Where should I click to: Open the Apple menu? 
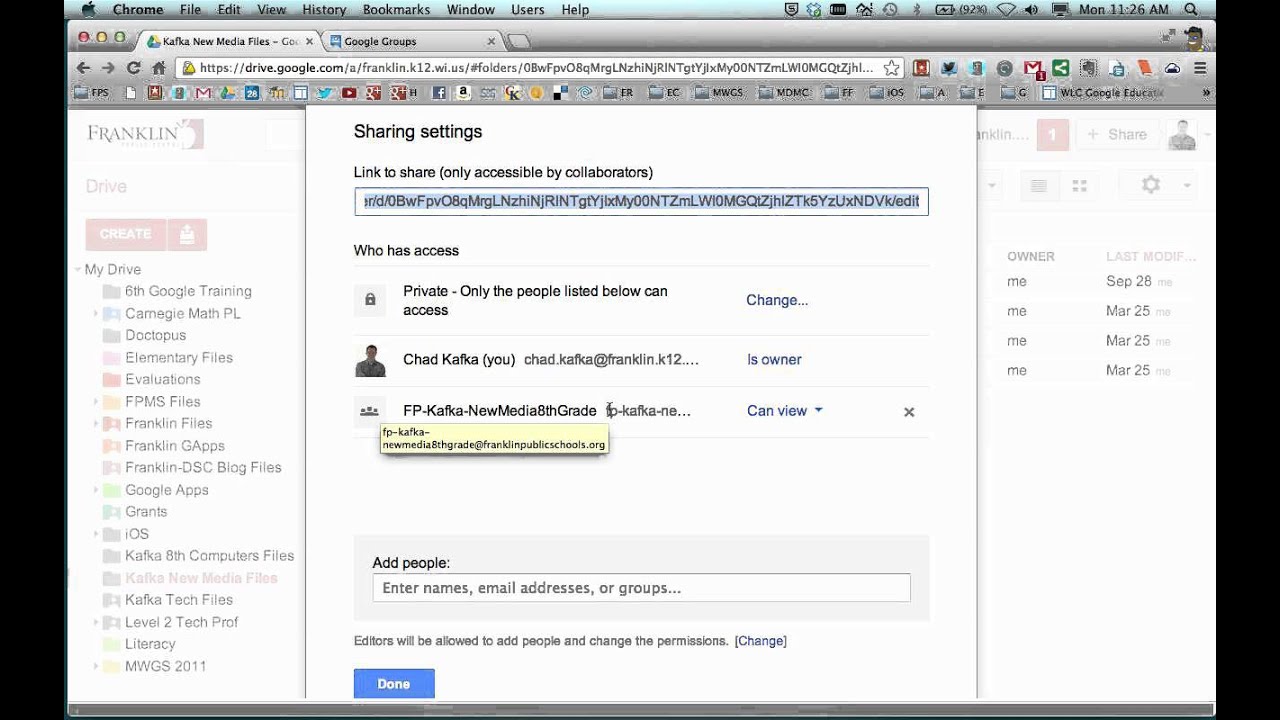pyautogui.click(x=88, y=9)
